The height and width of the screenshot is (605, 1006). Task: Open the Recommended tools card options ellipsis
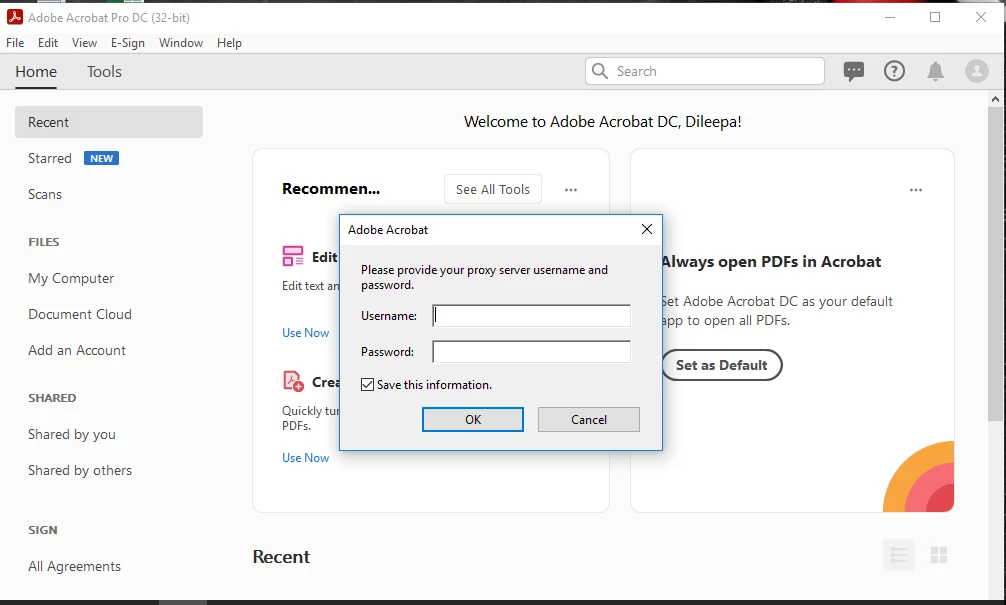click(x=571, y=190)
